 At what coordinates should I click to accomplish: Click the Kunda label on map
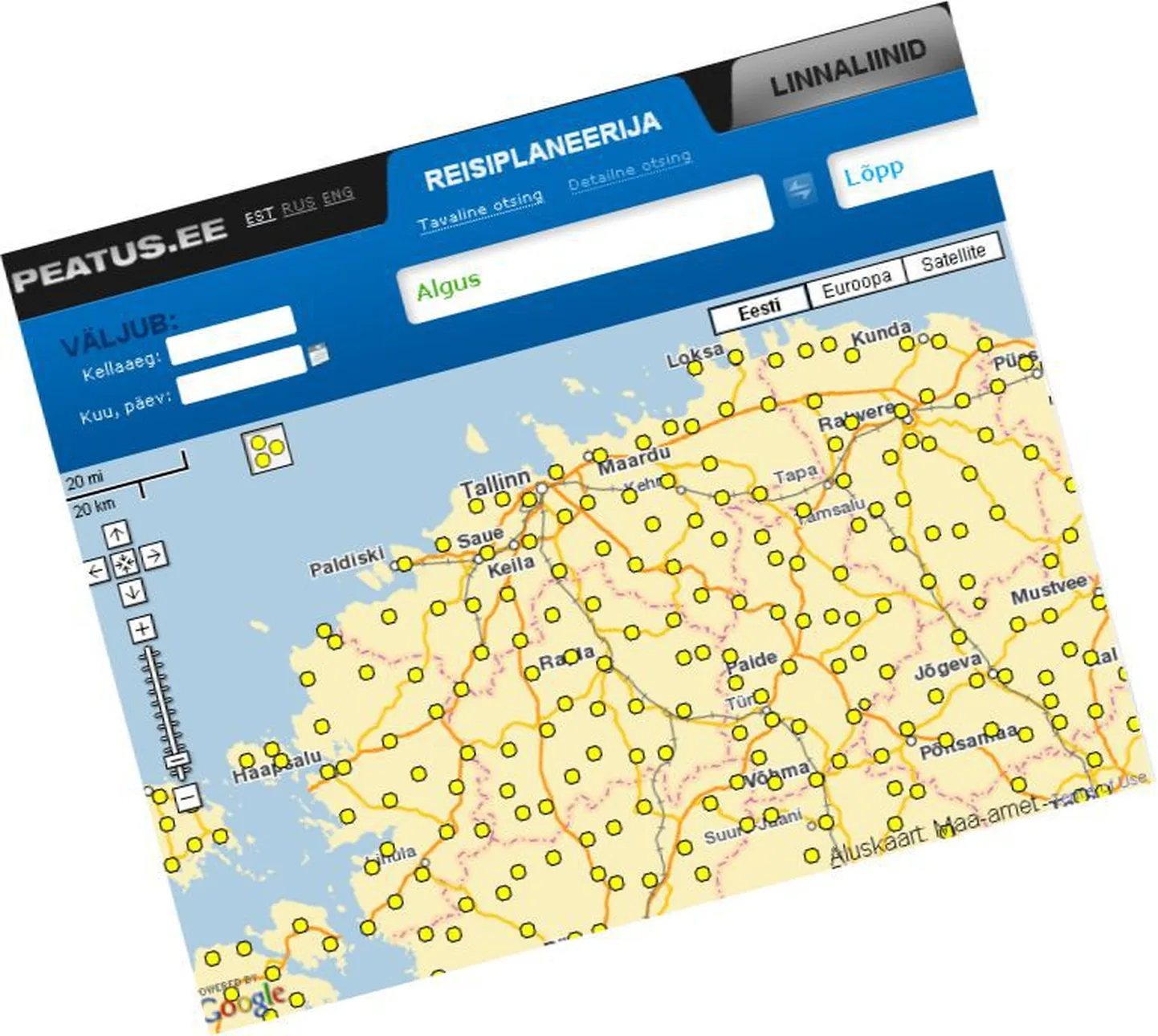(881, 332)
